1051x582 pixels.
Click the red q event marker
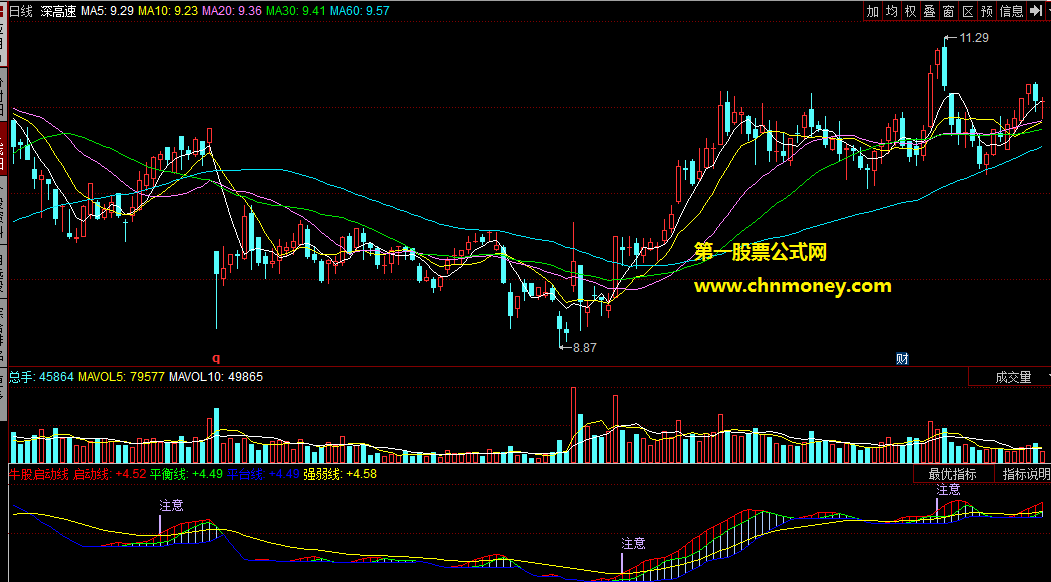[216, 359]
